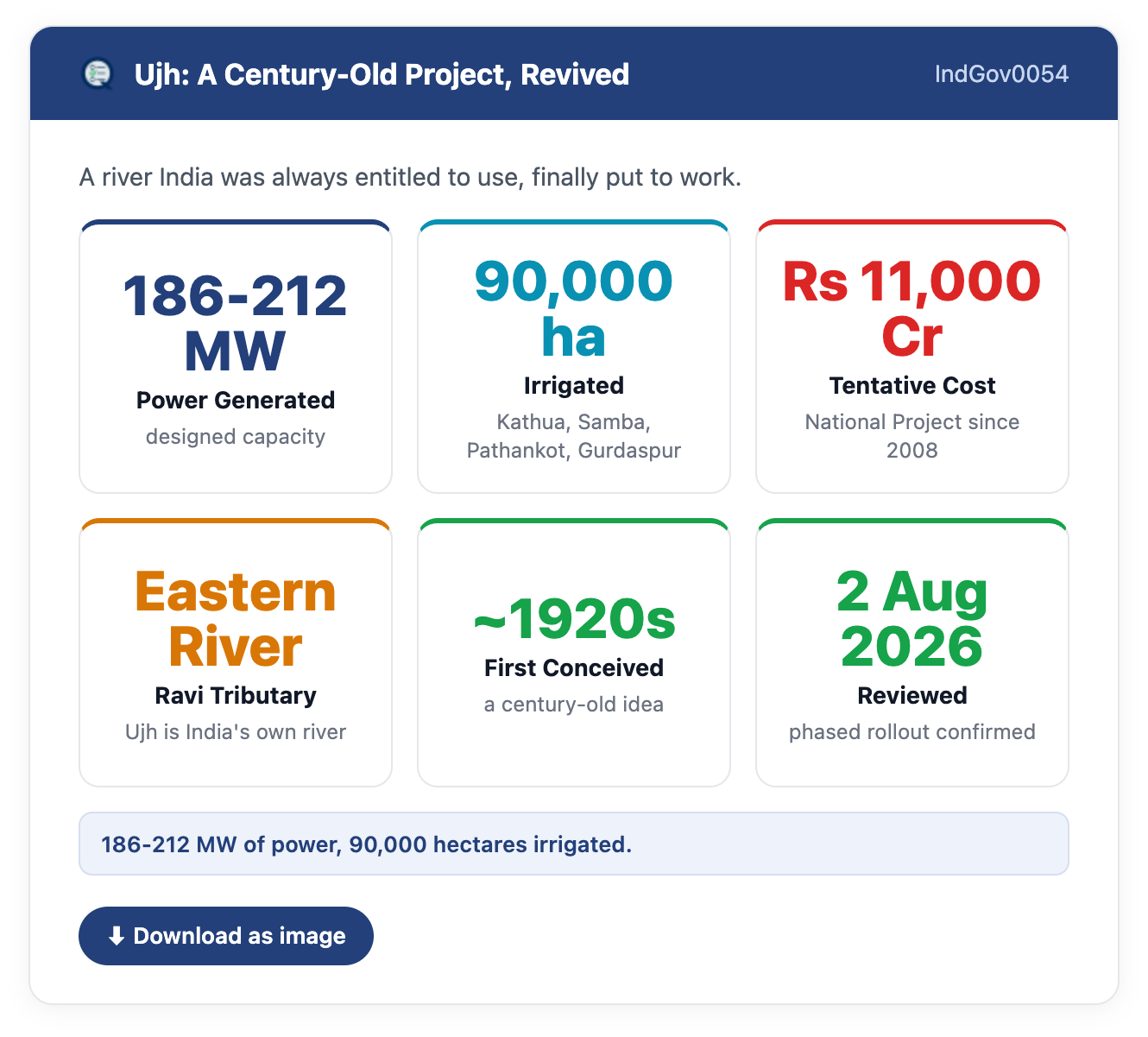Select the 186-212 MW Power Generated card

[x=236, y=357]
